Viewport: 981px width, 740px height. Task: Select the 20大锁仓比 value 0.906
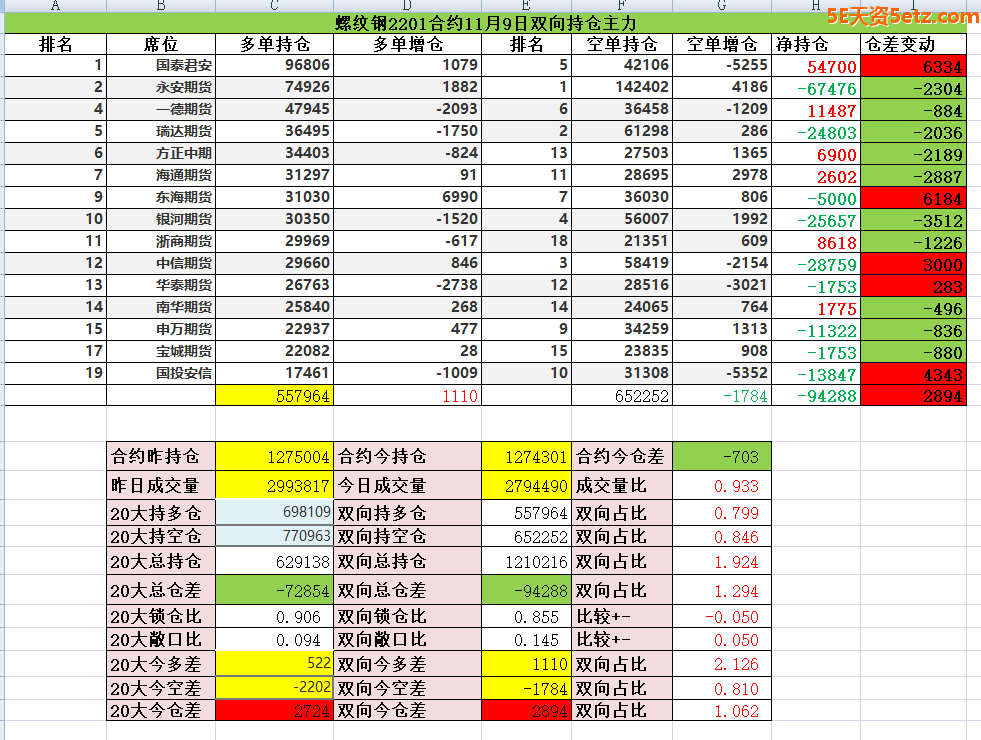coord(275,617)
